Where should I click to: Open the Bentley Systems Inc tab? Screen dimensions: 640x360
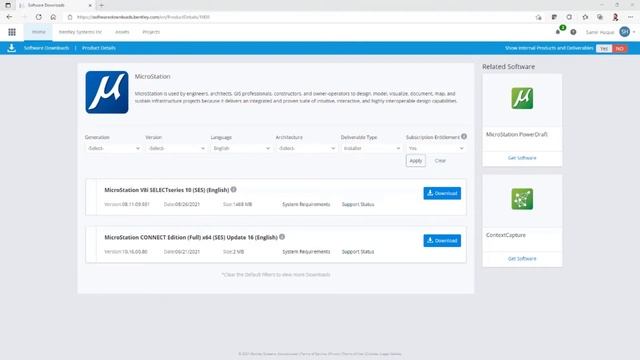click(80, 32)
